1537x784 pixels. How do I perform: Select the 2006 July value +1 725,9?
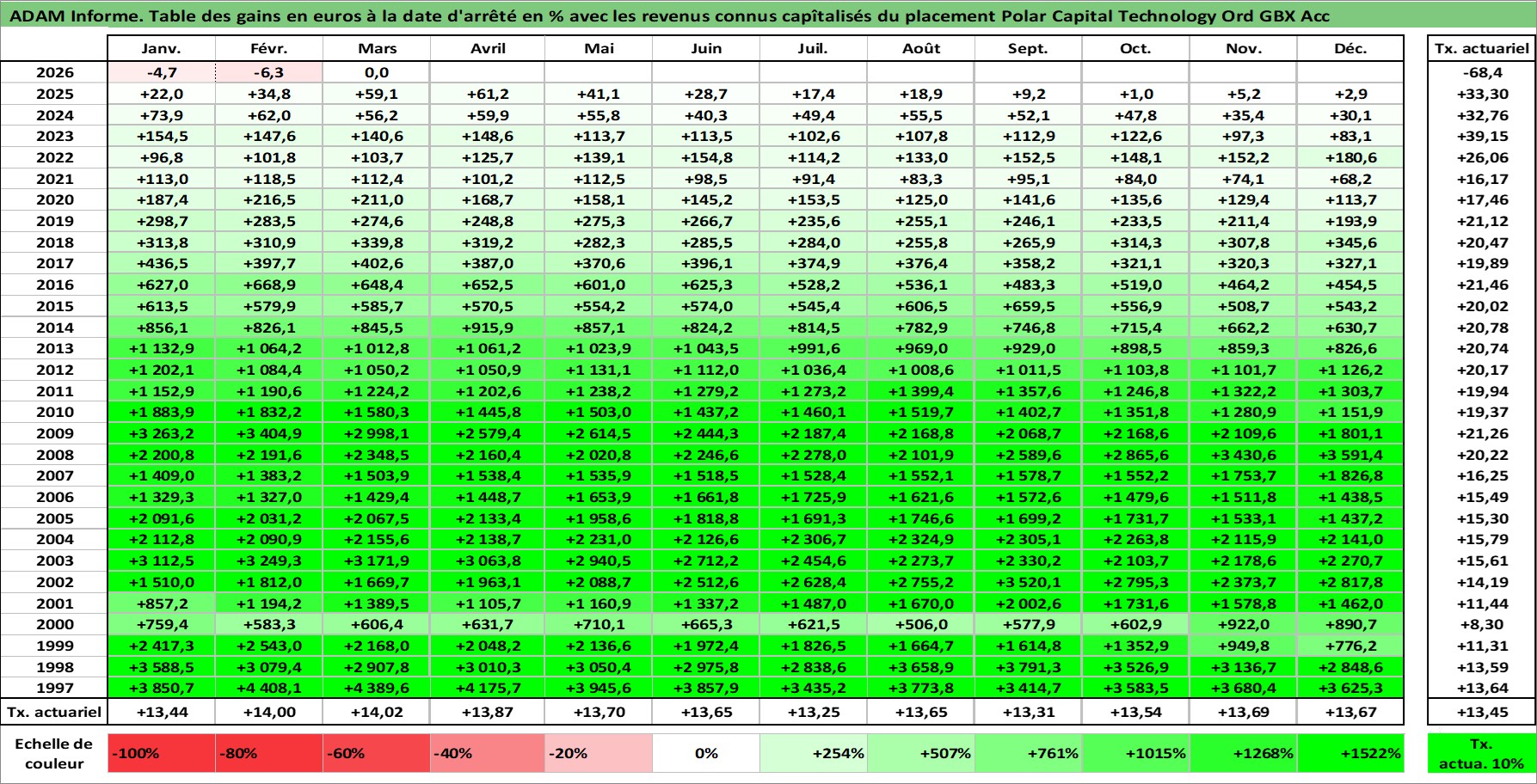[x=813, y=497]
